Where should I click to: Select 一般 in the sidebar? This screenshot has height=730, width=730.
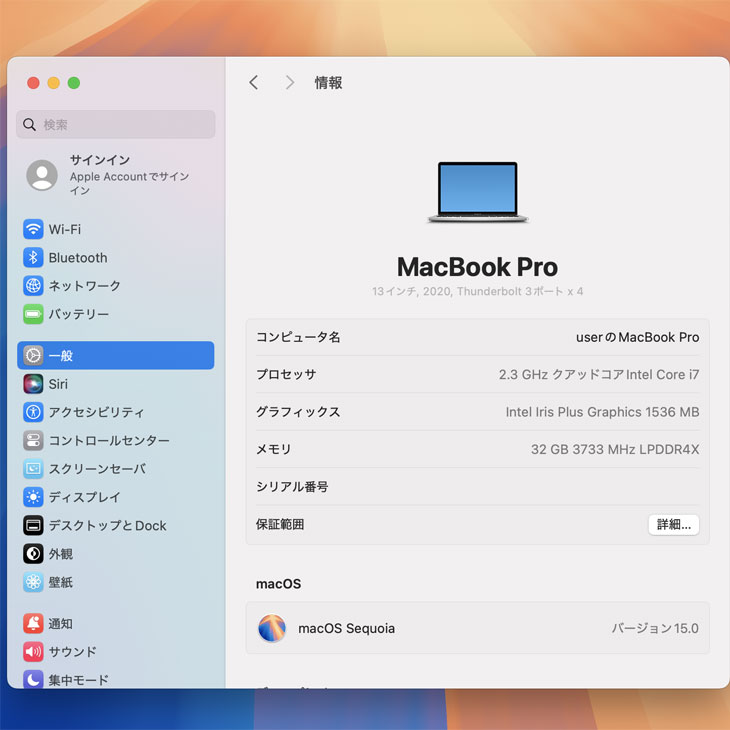[115, 355]
